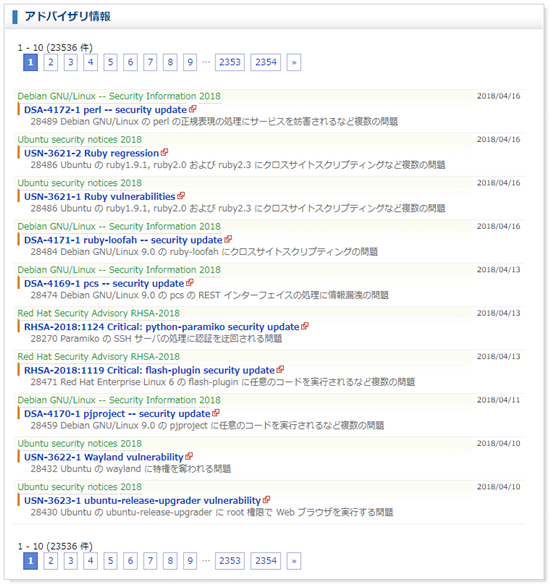550x584 pixels.
Task: Click external link icon beside DSA-4172-1 perl
Action: [193, 109]
